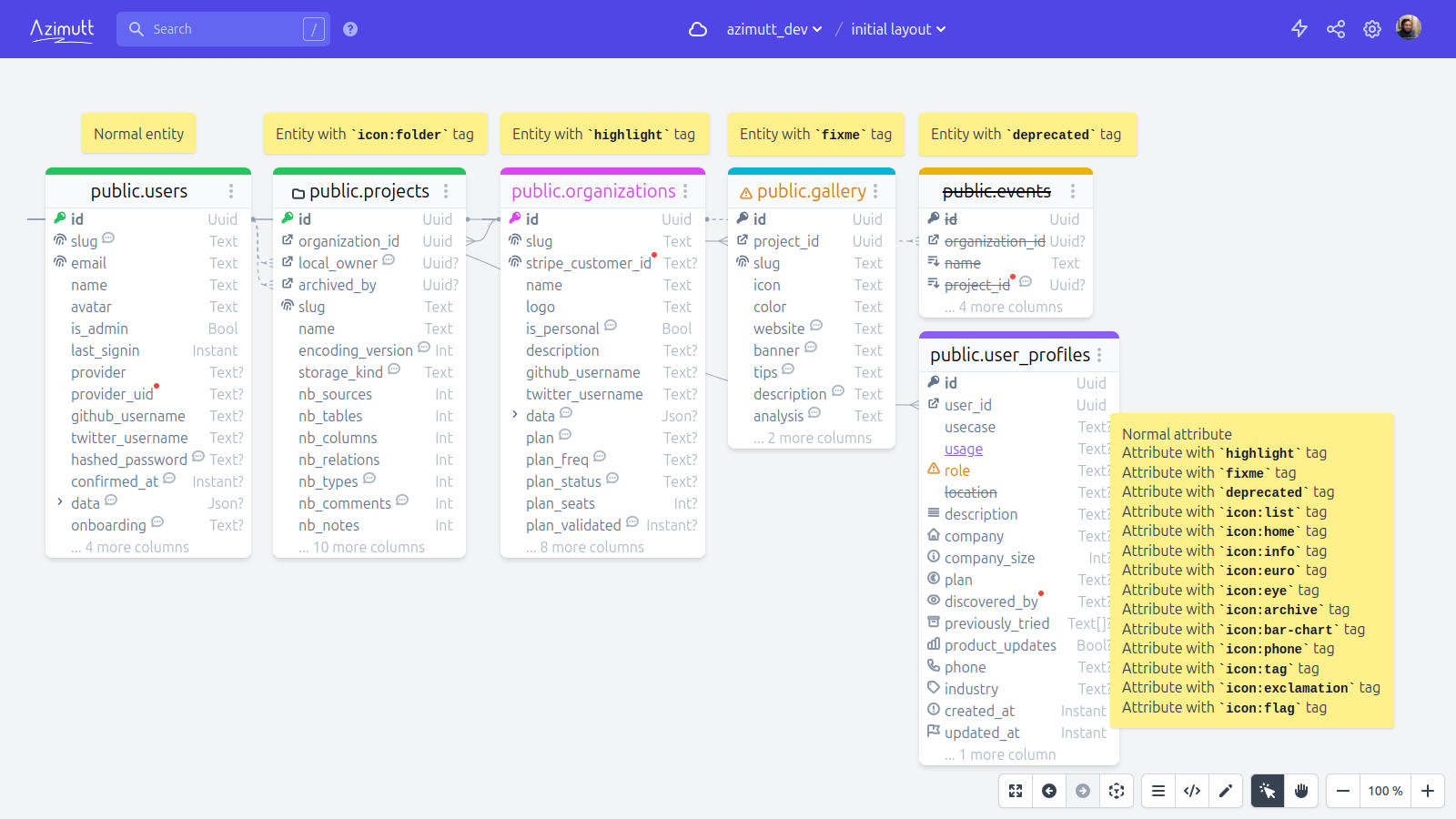1456x819 pixels.
Task: Open public.projects table options menu
Action: (x=446, y=191)
